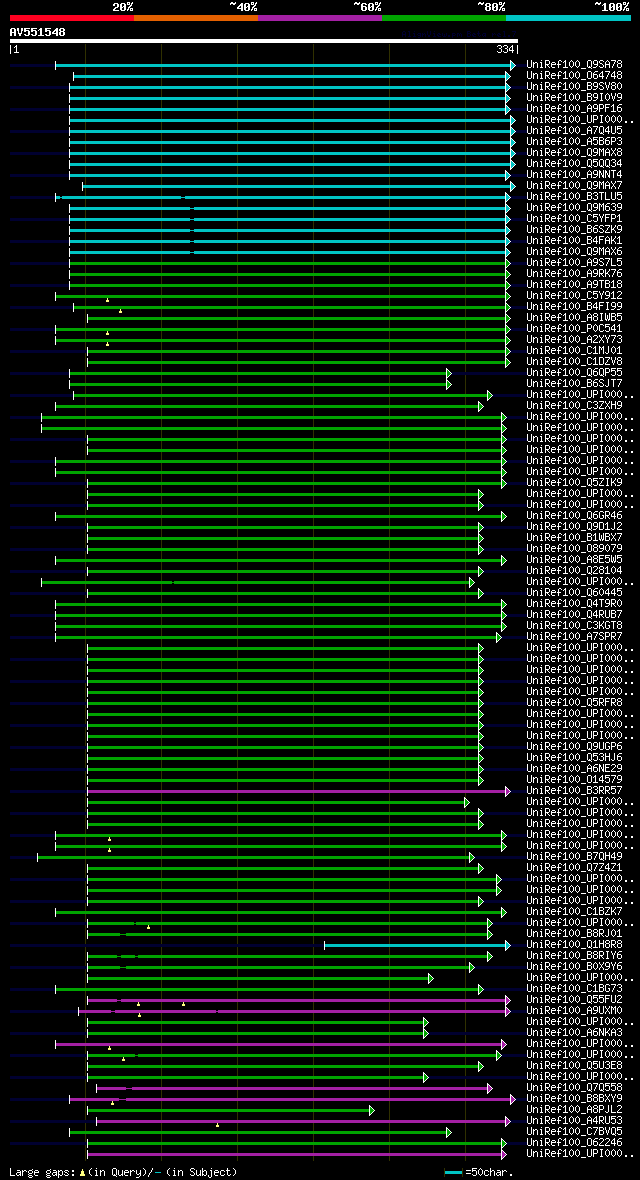The width and height of the screenshot is (640, 1180).
Task: Select the UniRef100_O62246 label
Action: [x=574, y=1142]
